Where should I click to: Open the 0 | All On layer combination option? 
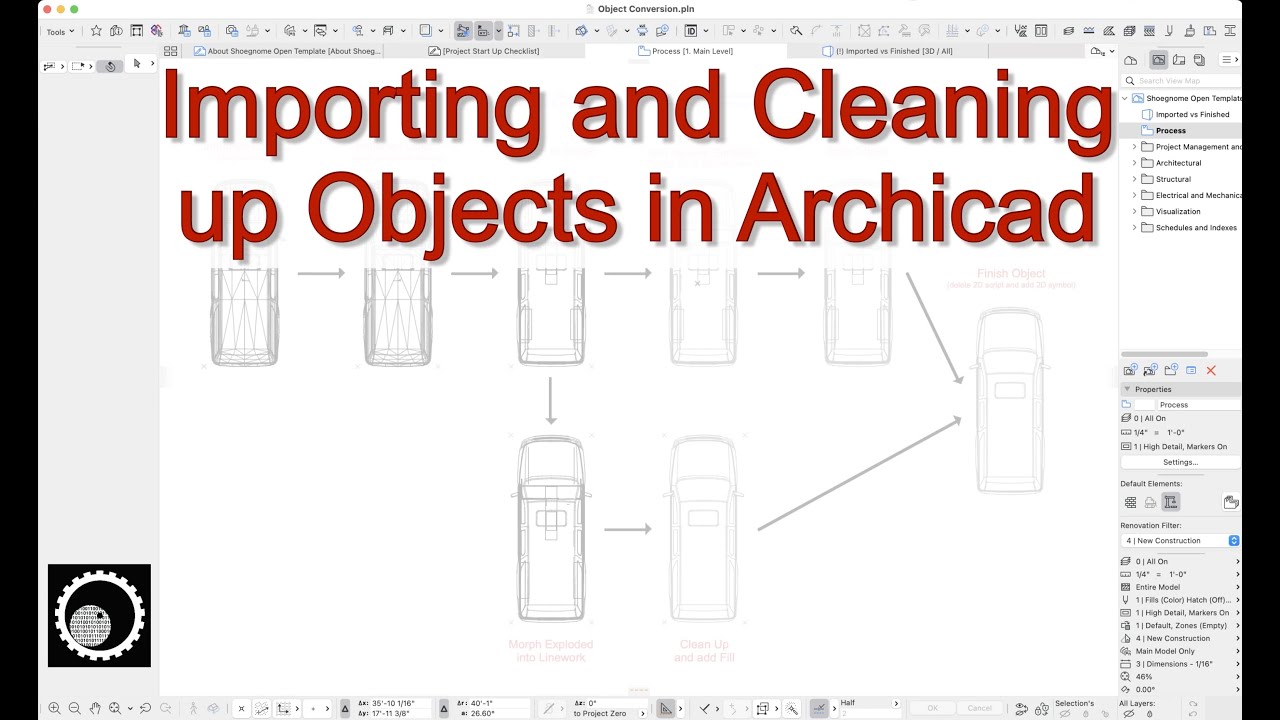1181,561
